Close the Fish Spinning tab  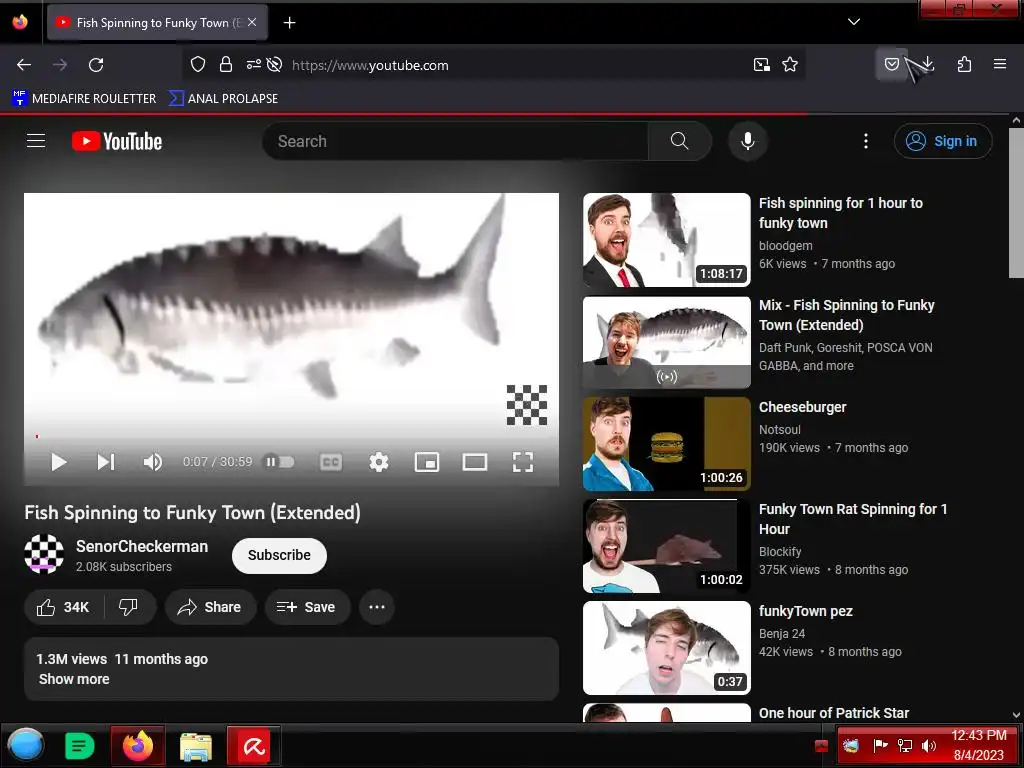point(252,22)
